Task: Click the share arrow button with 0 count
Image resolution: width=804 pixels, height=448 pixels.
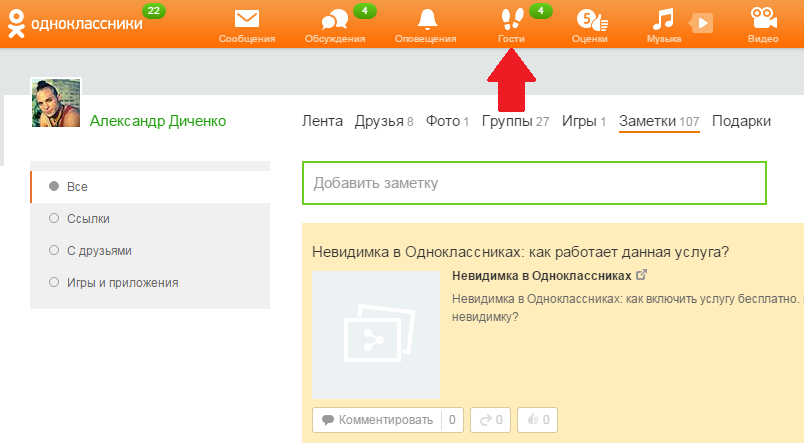Action: point(490,420)
